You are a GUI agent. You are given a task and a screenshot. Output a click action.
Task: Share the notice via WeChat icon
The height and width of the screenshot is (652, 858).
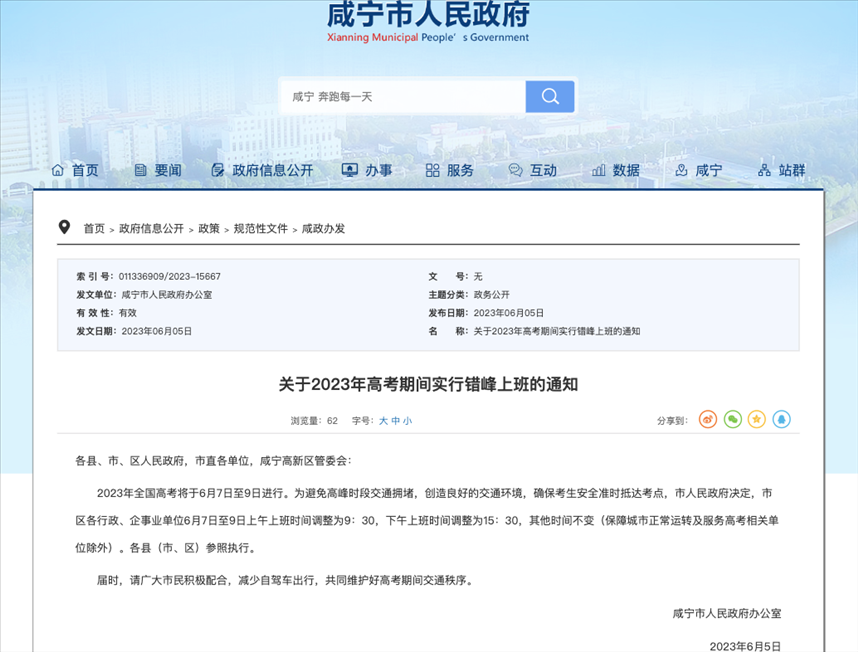(x=733, y=420)
